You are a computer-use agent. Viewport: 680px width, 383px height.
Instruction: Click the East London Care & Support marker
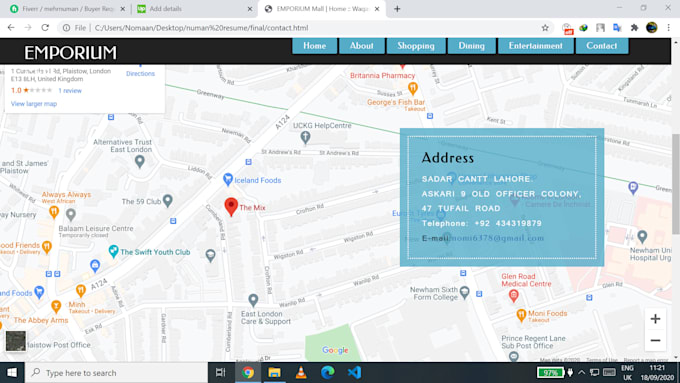[x=253, y=300]
